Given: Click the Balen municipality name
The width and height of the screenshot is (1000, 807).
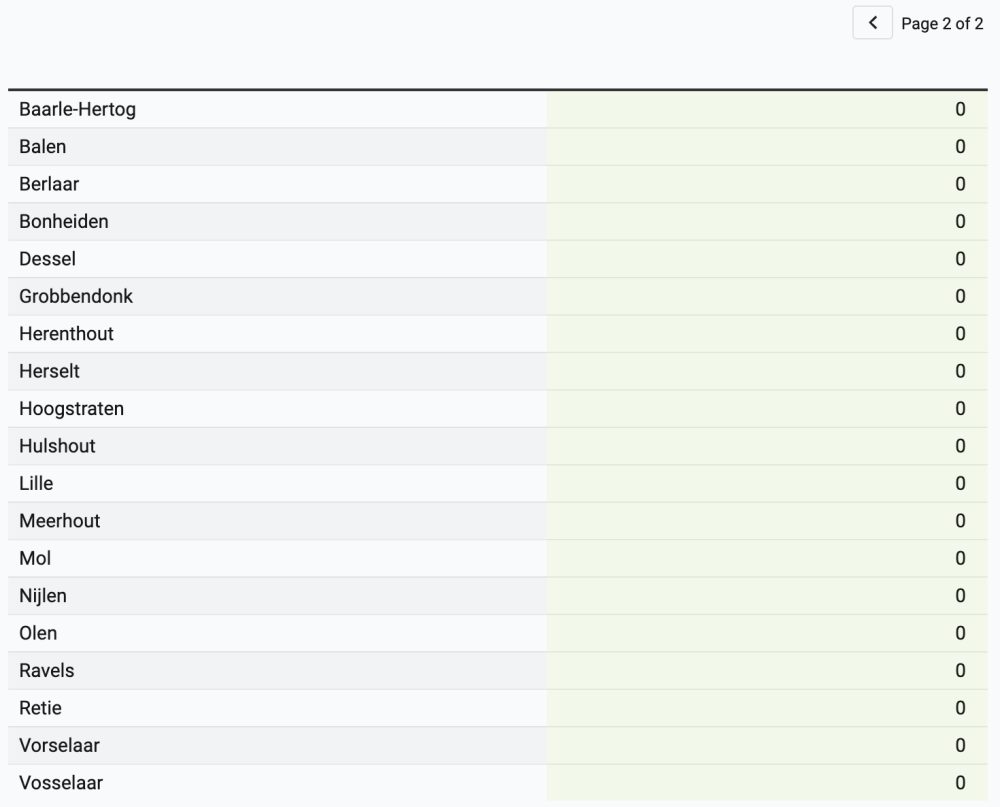Looking at the screenshot, I should (x=42, y=147).
